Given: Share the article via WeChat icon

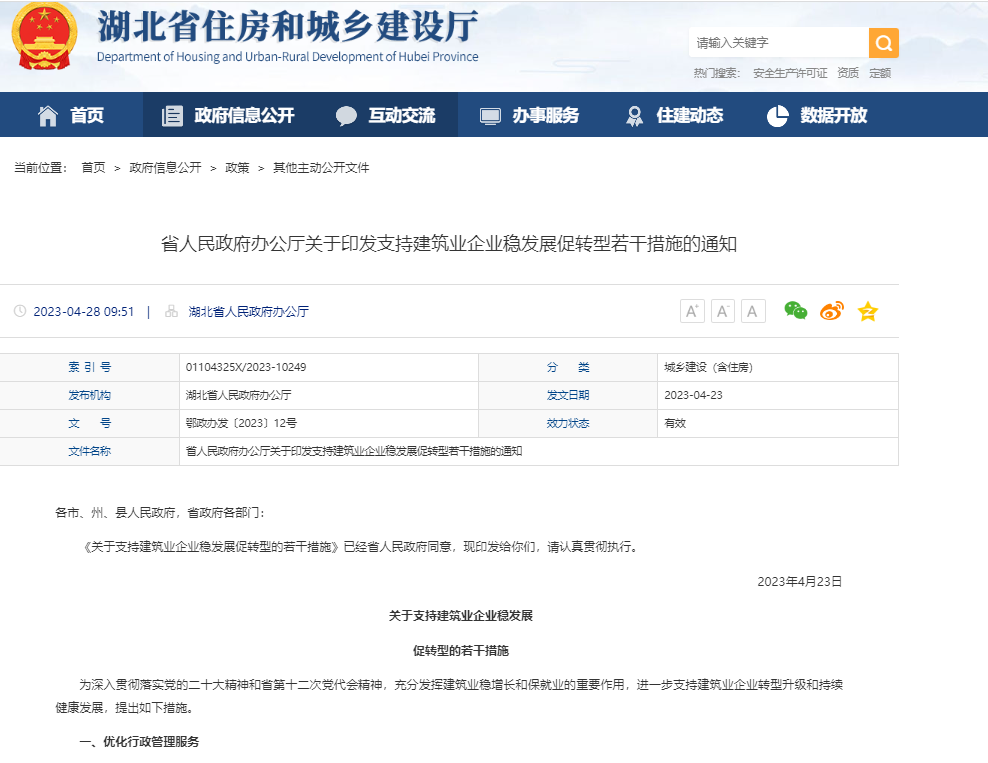Looking at the screenshot, I should tap(795, 311).
